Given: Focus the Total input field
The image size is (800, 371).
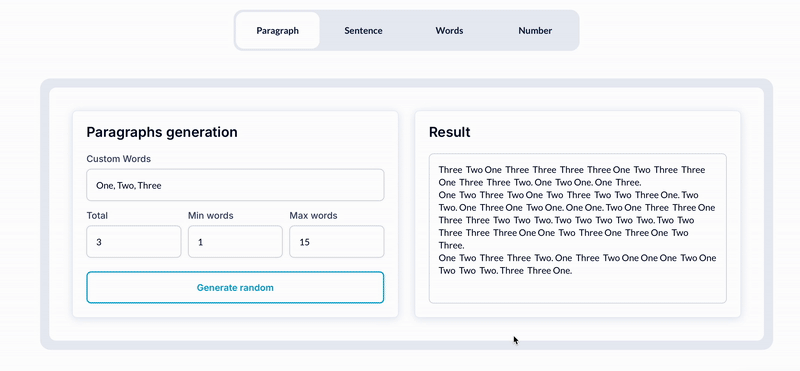Looking at the screenshot, I should (x=134, y=242).
